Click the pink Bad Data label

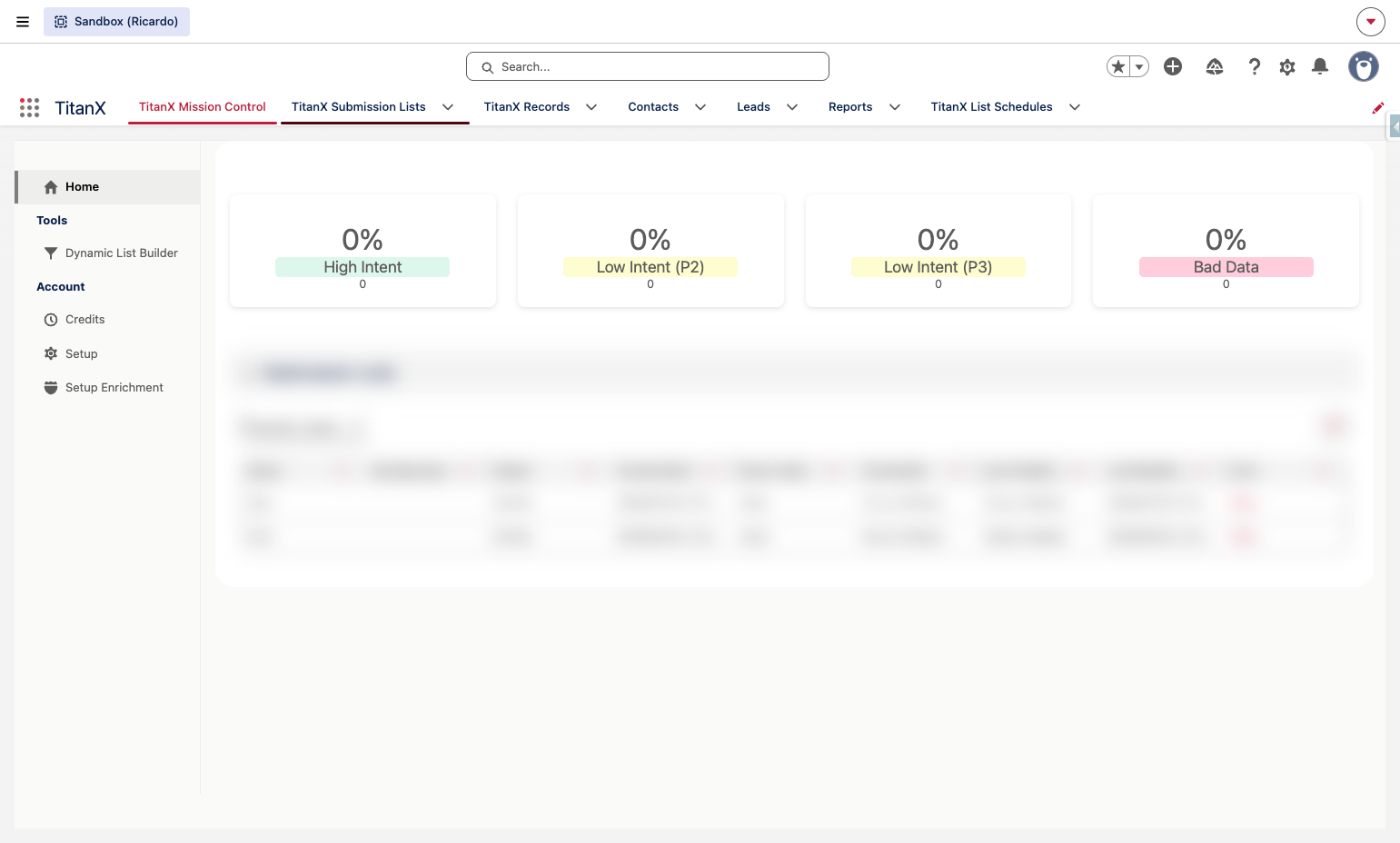[1226, 267]
